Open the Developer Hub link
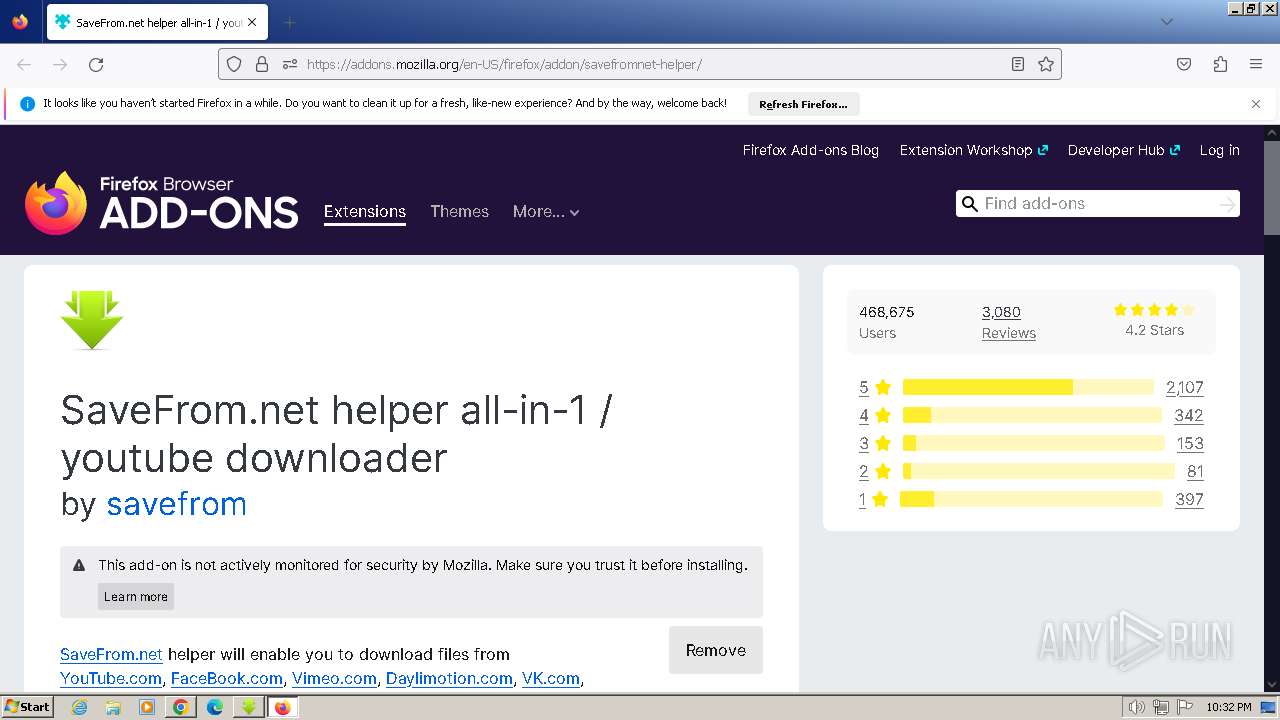The image size is (1280, 720). (1123, 150)
